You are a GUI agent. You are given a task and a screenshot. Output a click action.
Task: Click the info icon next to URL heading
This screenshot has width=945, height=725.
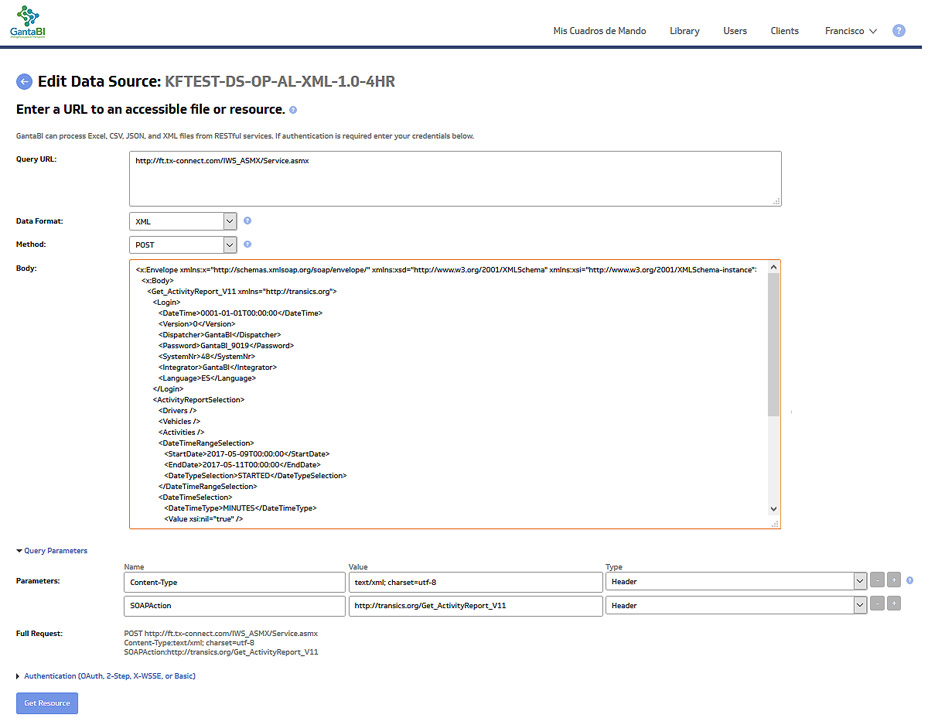pos(293,110)
